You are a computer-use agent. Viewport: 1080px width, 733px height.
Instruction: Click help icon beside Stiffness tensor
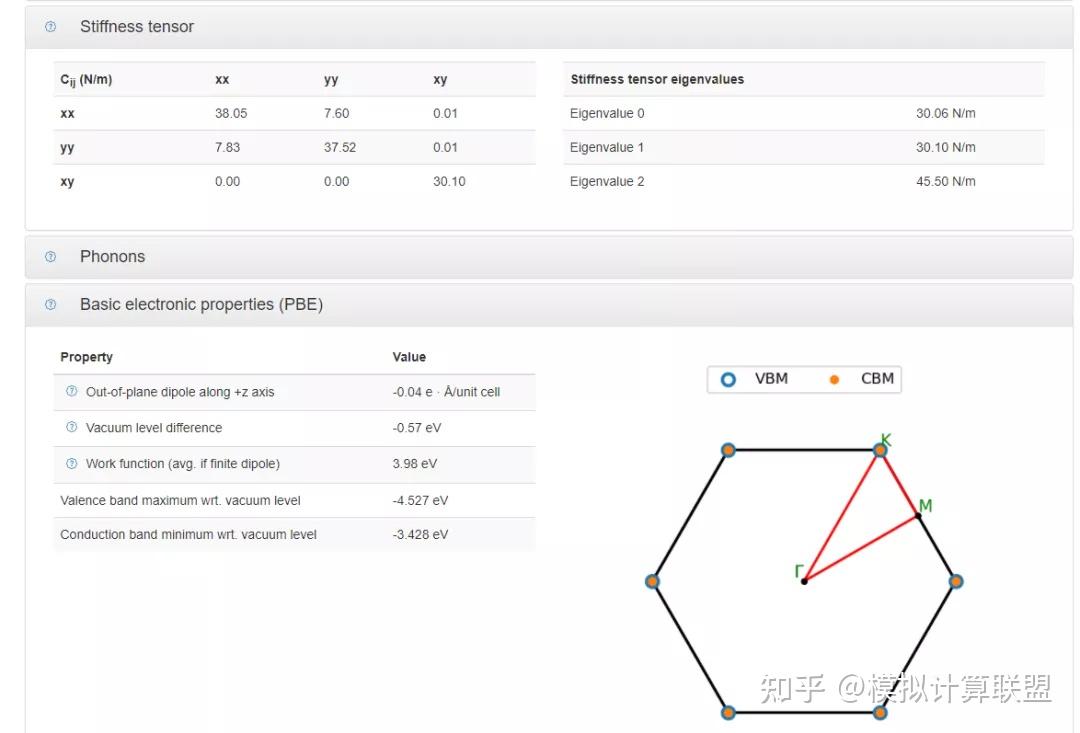point(51,27)
